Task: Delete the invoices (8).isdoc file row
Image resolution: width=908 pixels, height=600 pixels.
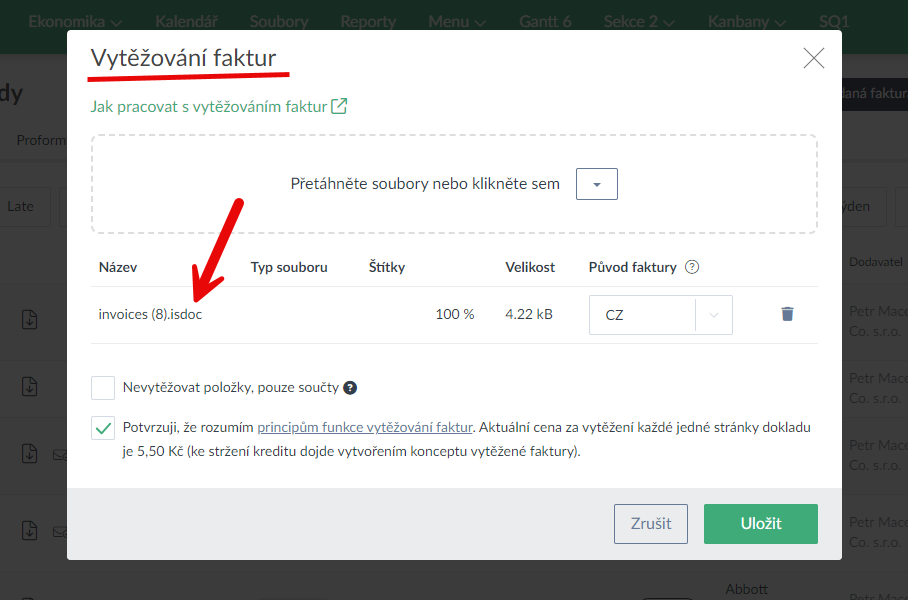Action: coord(787,314)
